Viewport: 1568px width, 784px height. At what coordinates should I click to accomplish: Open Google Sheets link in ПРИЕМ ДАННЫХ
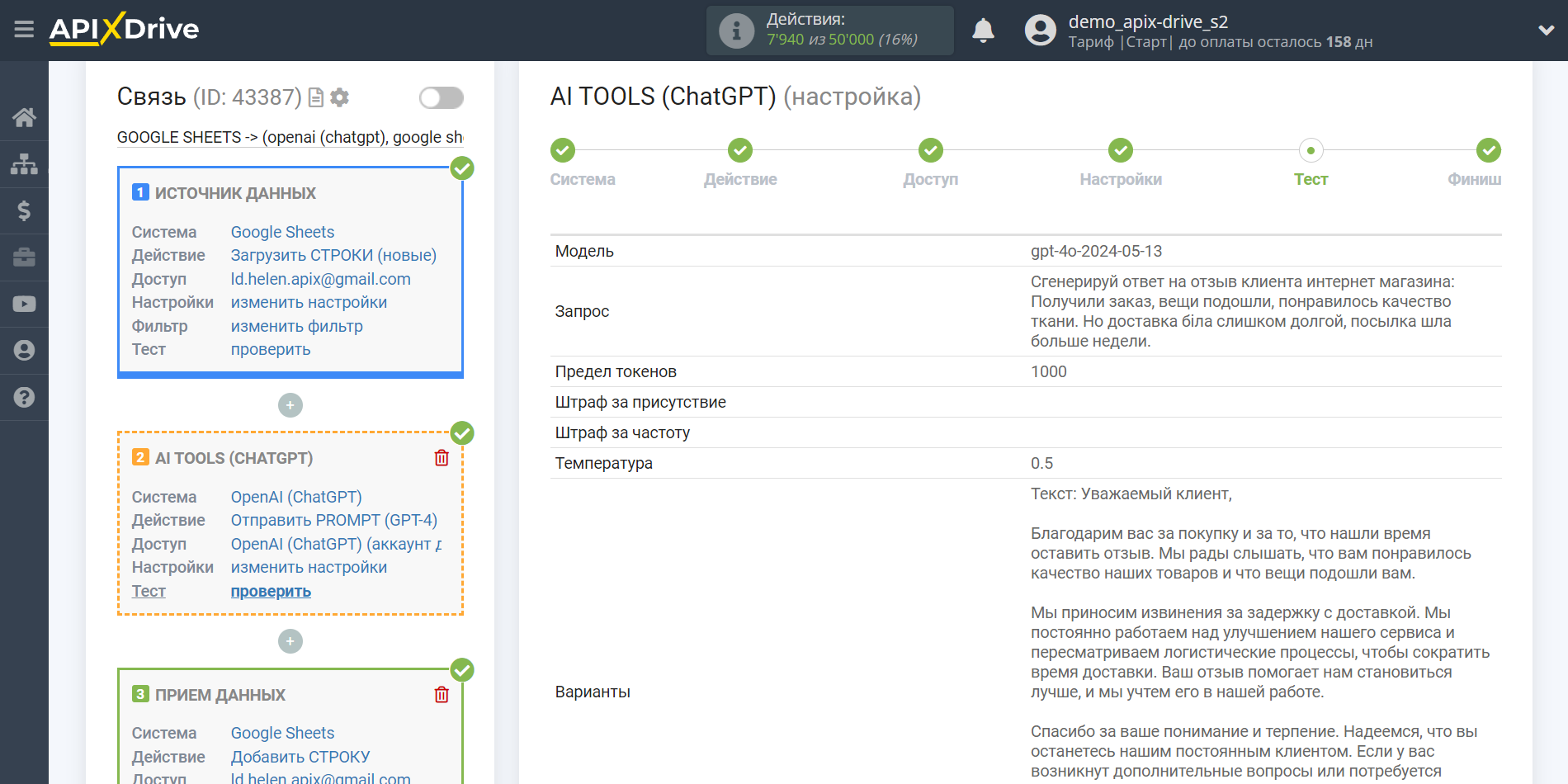pyautogui.click(x=282, y=733)
